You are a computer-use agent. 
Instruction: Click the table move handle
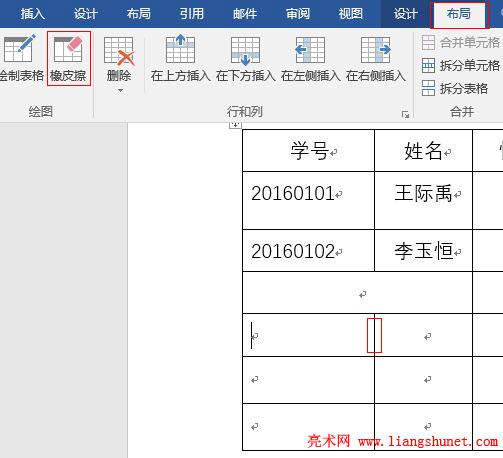pos(235,125)
